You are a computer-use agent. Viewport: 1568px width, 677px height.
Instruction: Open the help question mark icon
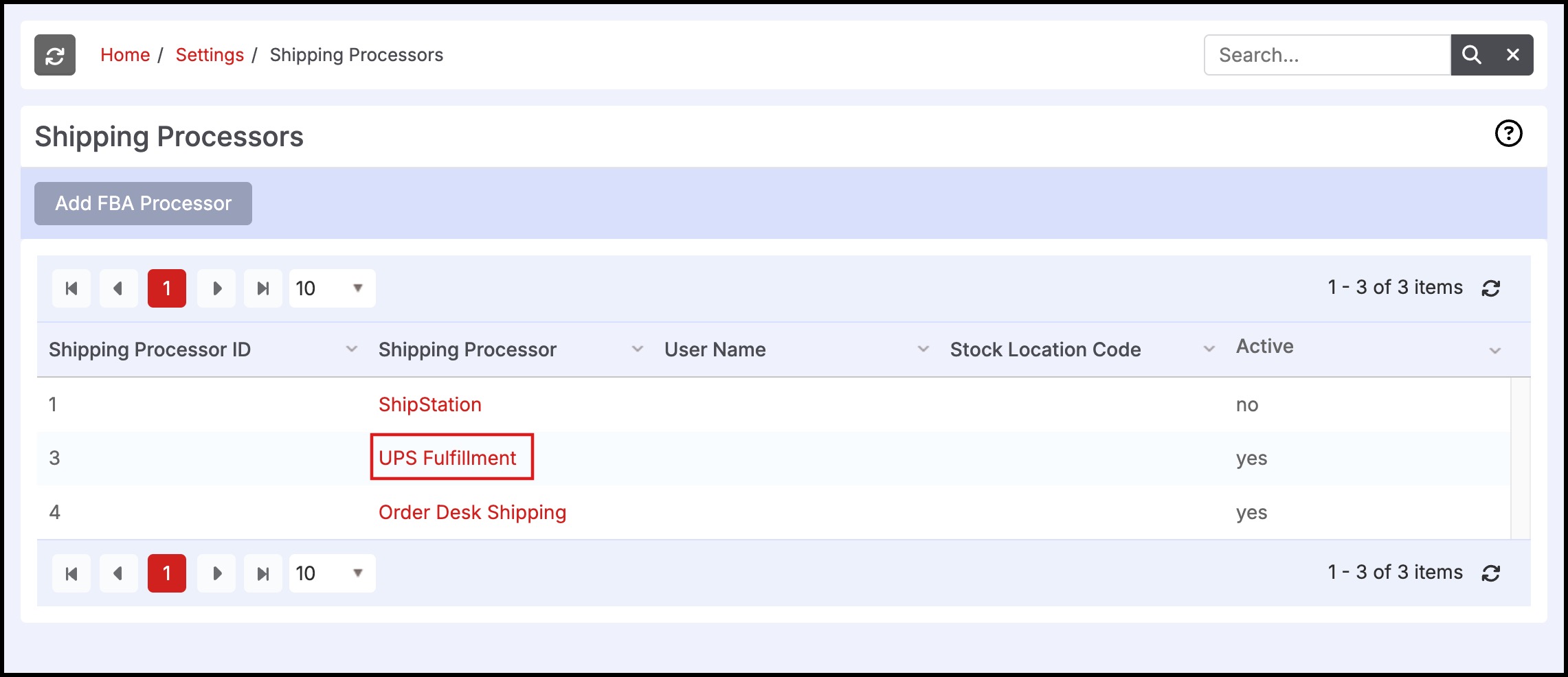(1508, 133)
